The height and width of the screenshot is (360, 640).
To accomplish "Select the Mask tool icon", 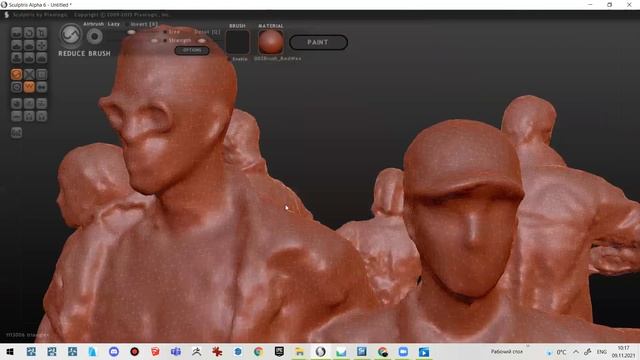I will tap(16, 87).
